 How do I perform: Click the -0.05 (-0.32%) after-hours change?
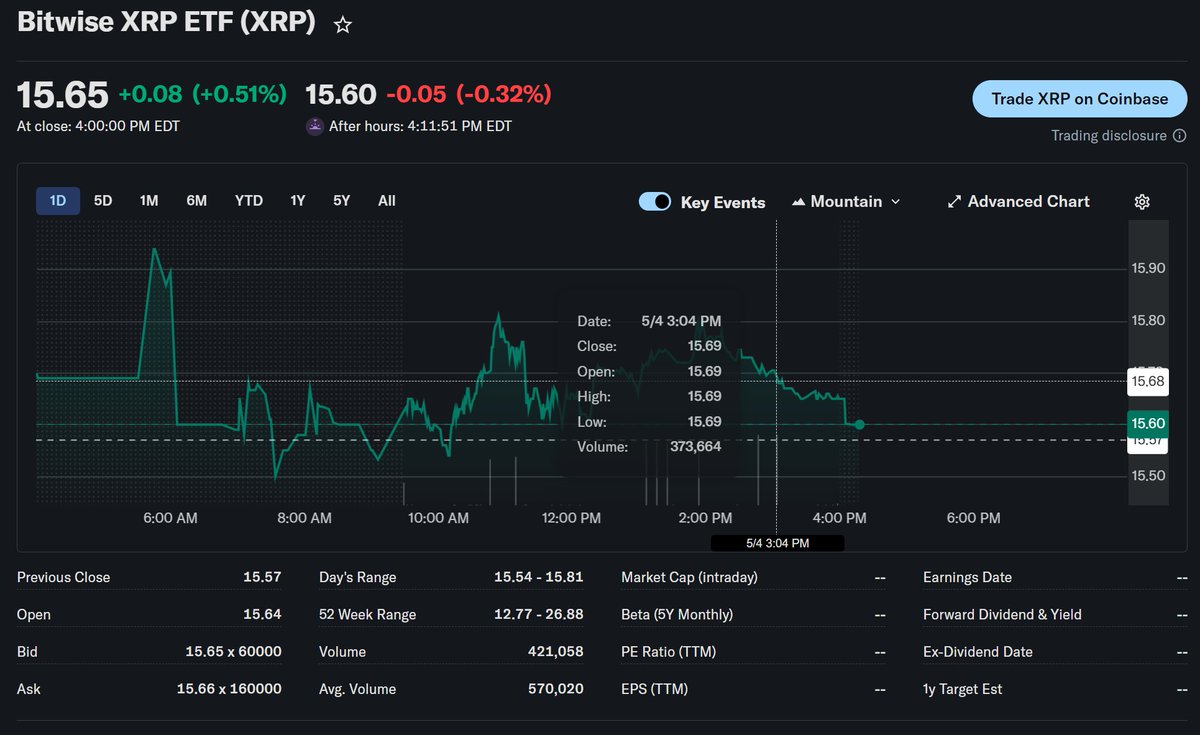[469, 95]
